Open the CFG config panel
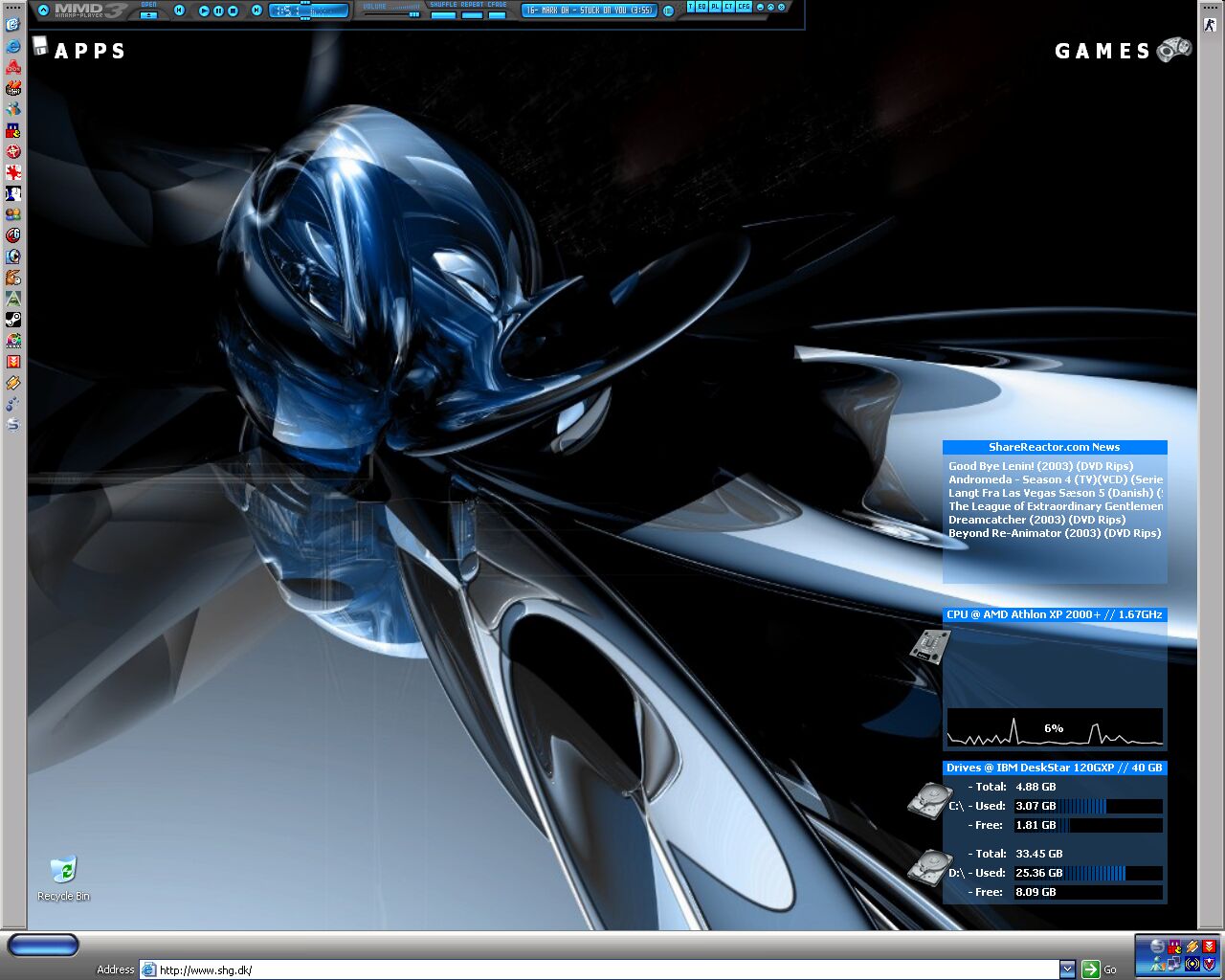The image size is (1225, 980). coord(744,7)
